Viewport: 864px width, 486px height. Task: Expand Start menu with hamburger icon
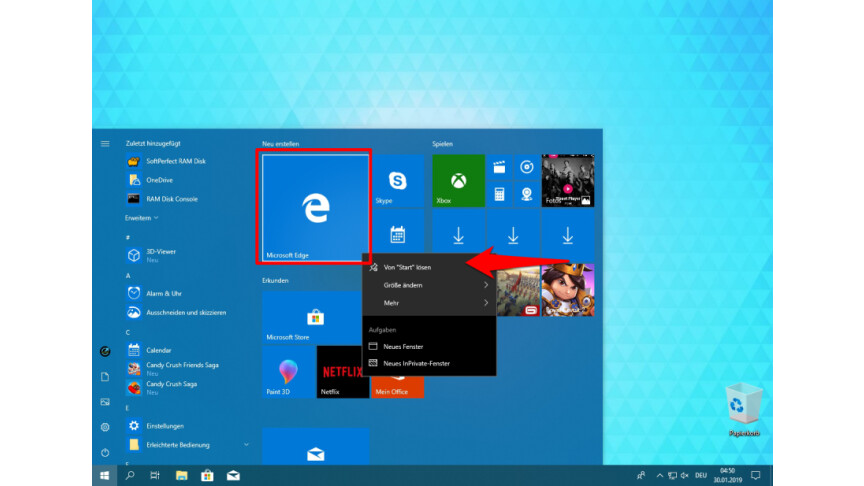pos(105,144)
